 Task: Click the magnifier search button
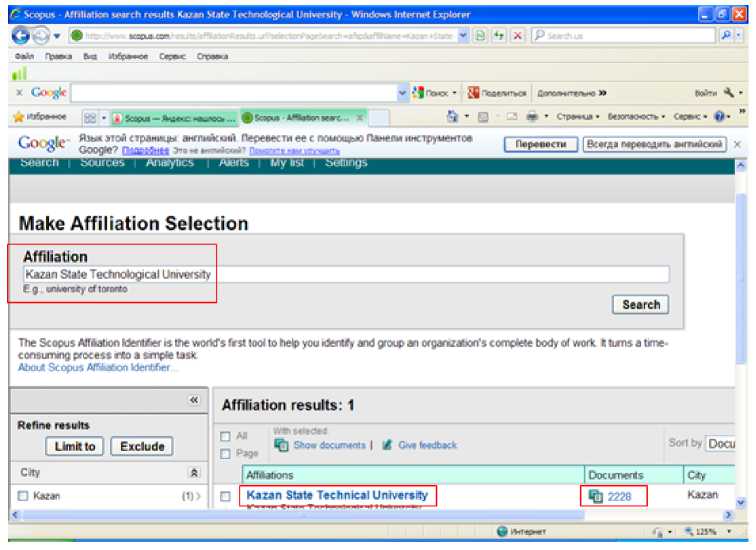(x=726, y=35)
